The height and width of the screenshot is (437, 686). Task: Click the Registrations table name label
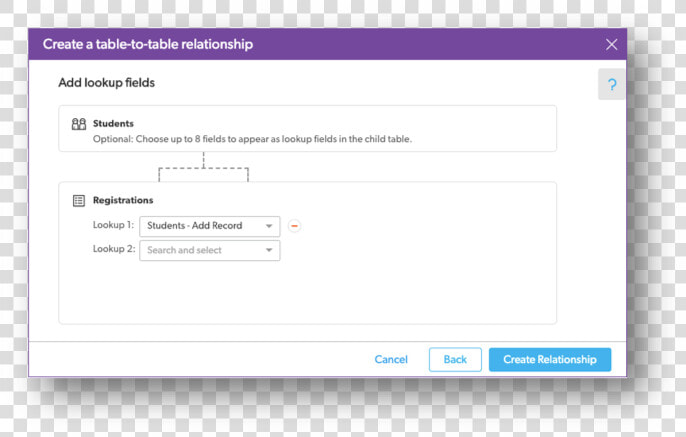tap(123, 200)
